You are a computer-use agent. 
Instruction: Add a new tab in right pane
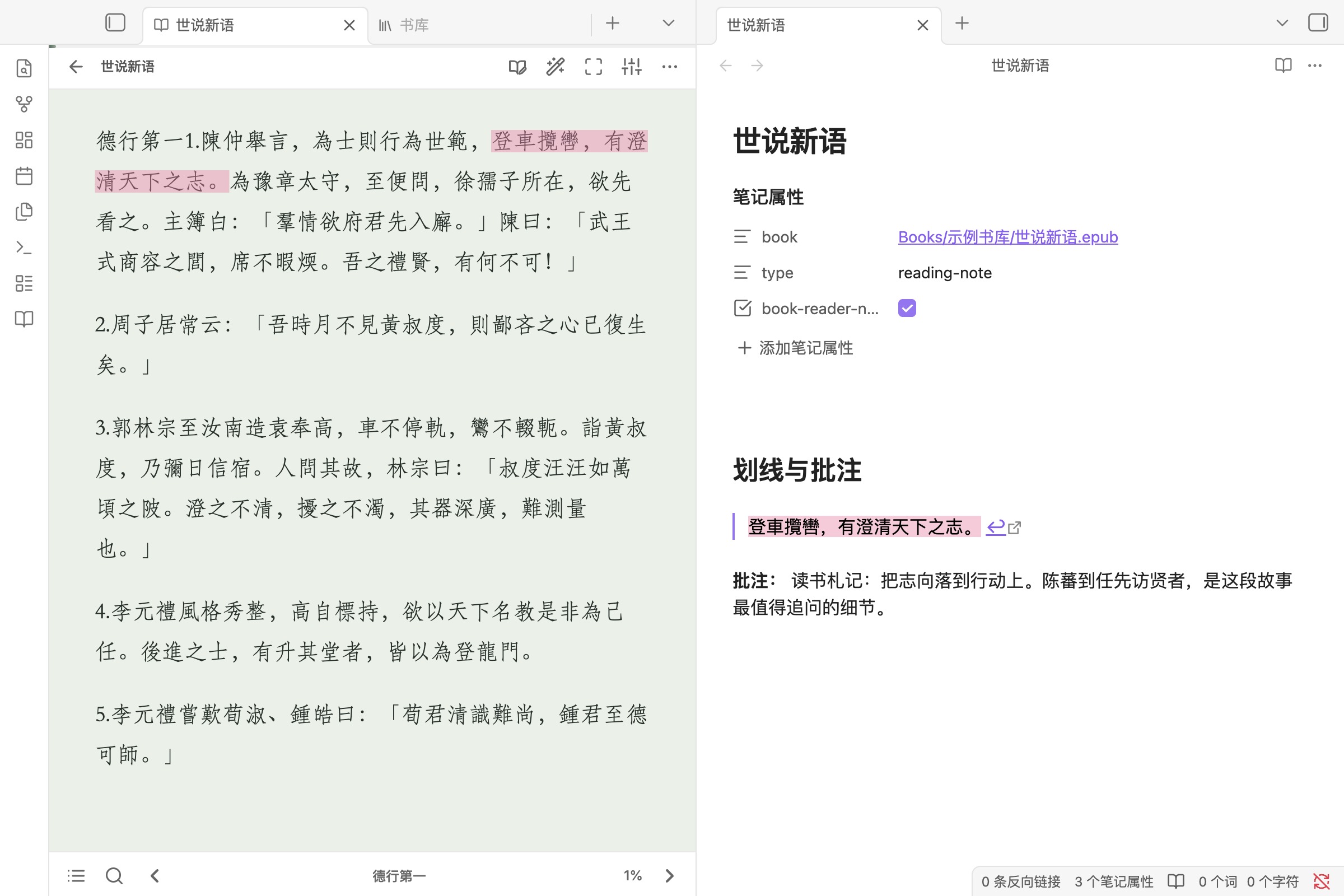tap(962, 24)
